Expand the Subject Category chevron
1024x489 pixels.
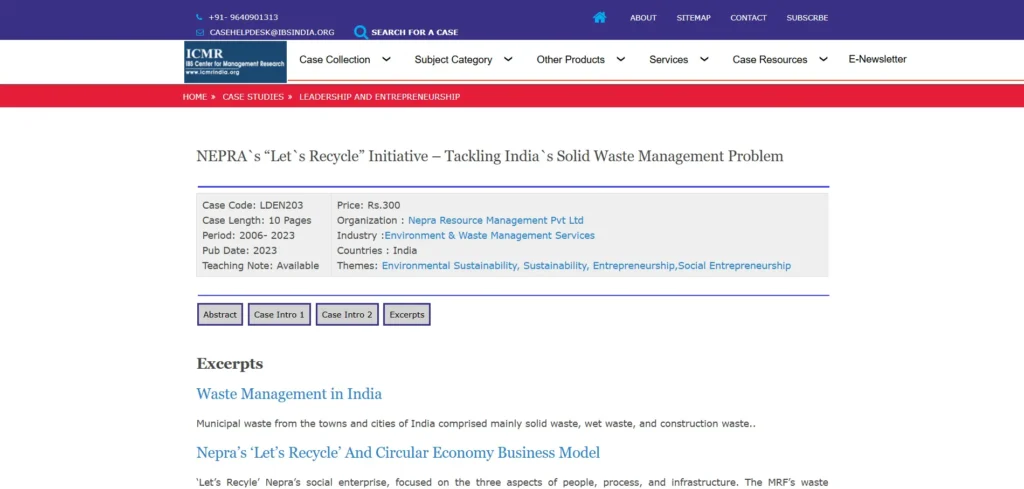point(508,59)
